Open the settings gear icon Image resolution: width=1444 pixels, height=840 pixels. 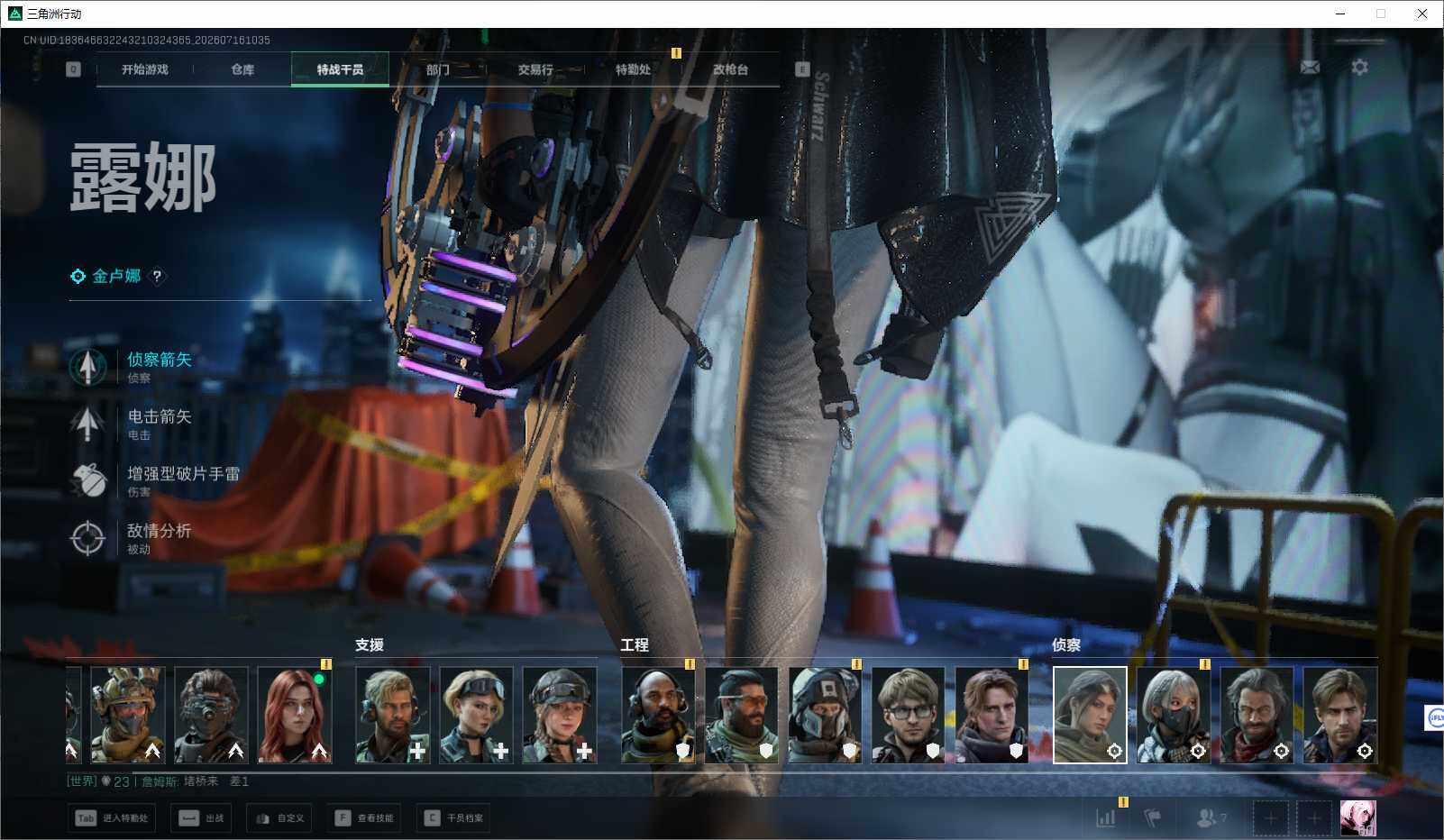1359,68
